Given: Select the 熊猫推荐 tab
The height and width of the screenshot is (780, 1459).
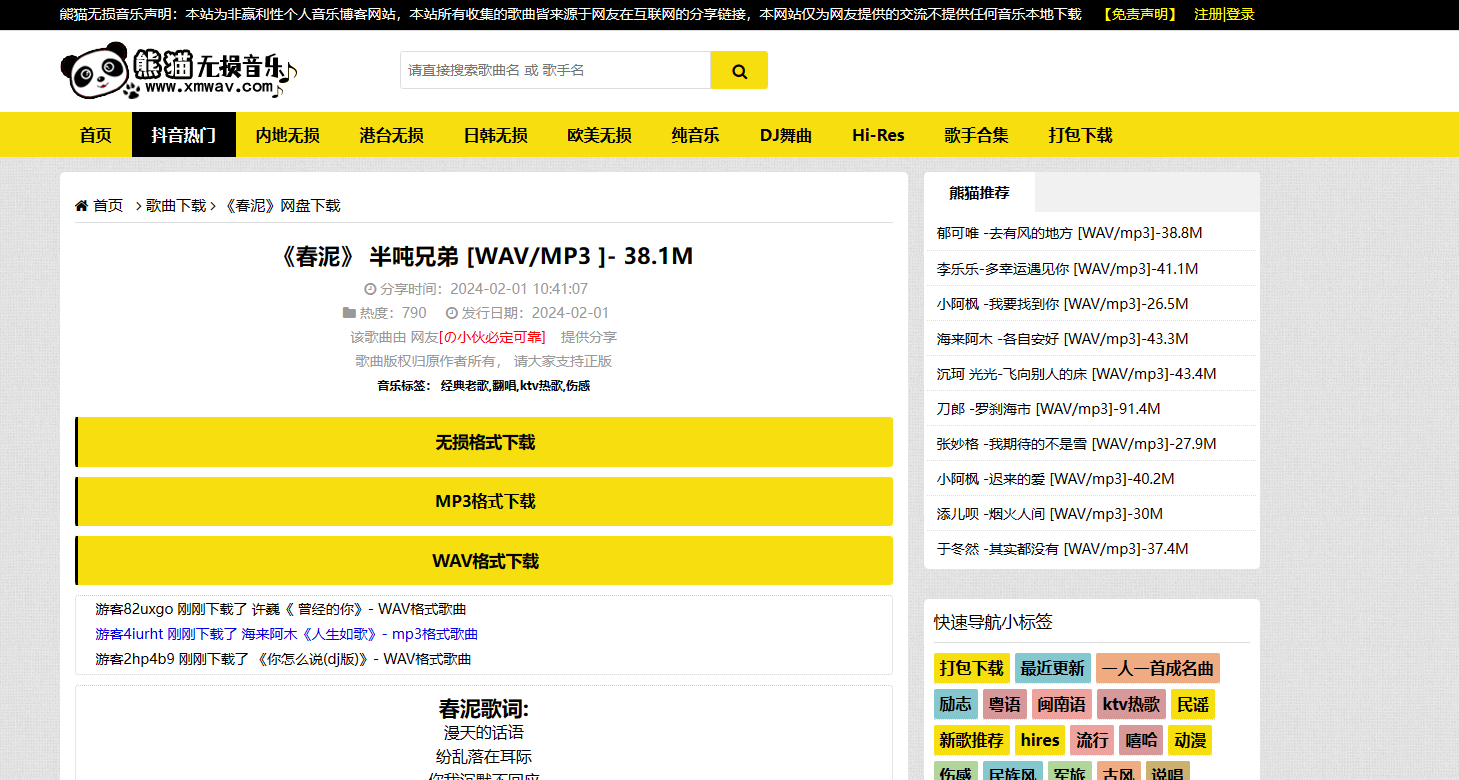Looking at the screenshot, I should (x=979, y=193).
